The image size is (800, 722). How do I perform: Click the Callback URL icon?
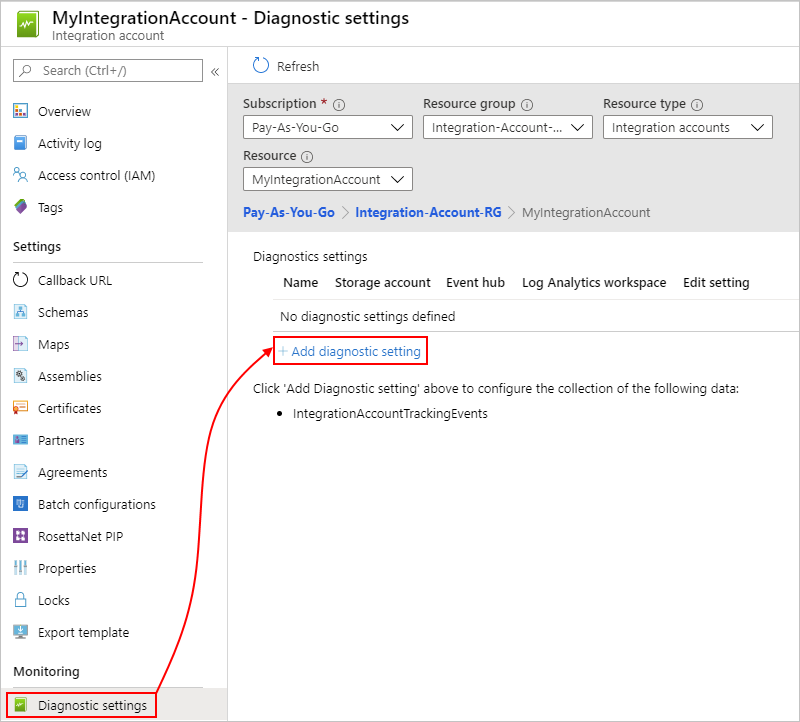[20, 280]
